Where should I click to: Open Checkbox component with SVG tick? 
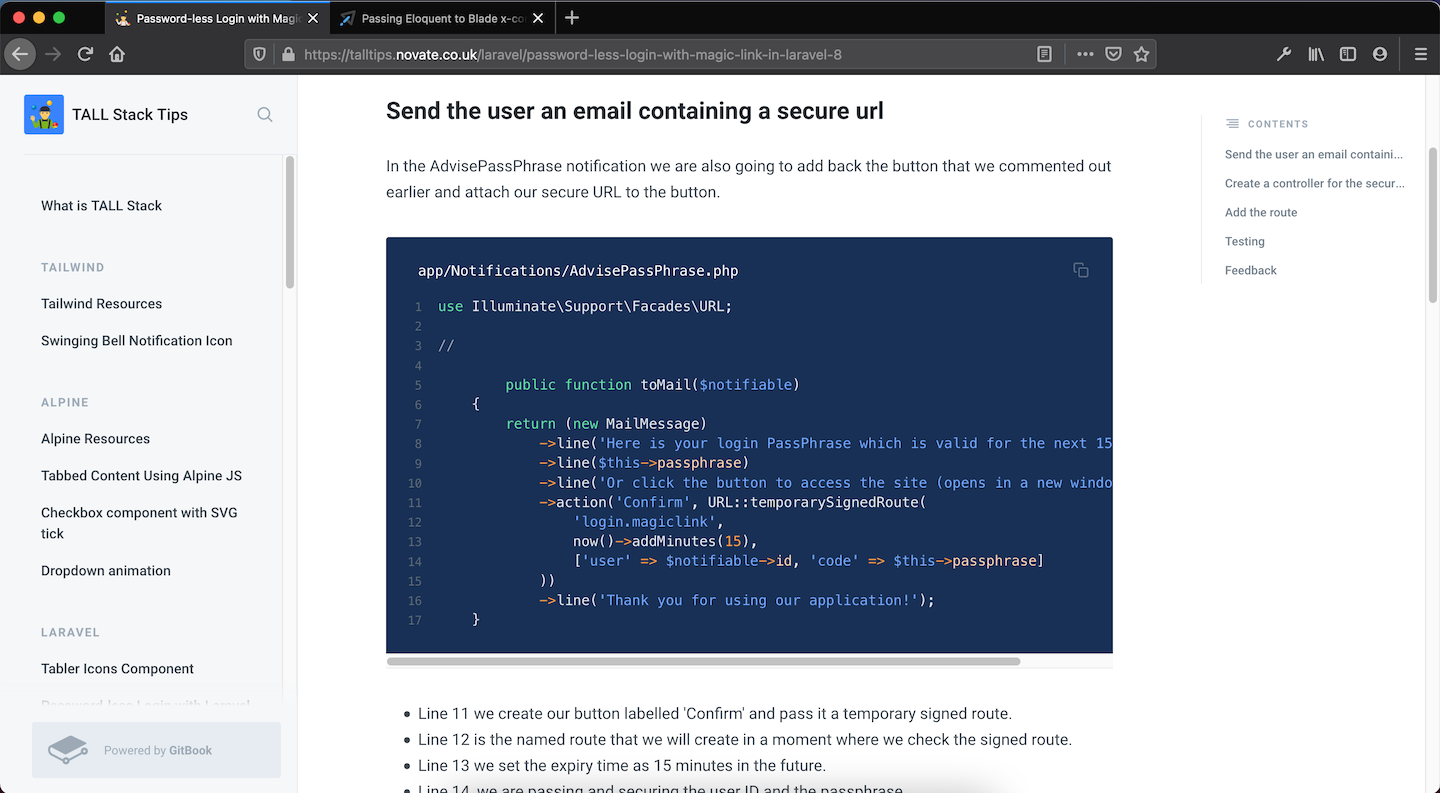click(139, 523)
